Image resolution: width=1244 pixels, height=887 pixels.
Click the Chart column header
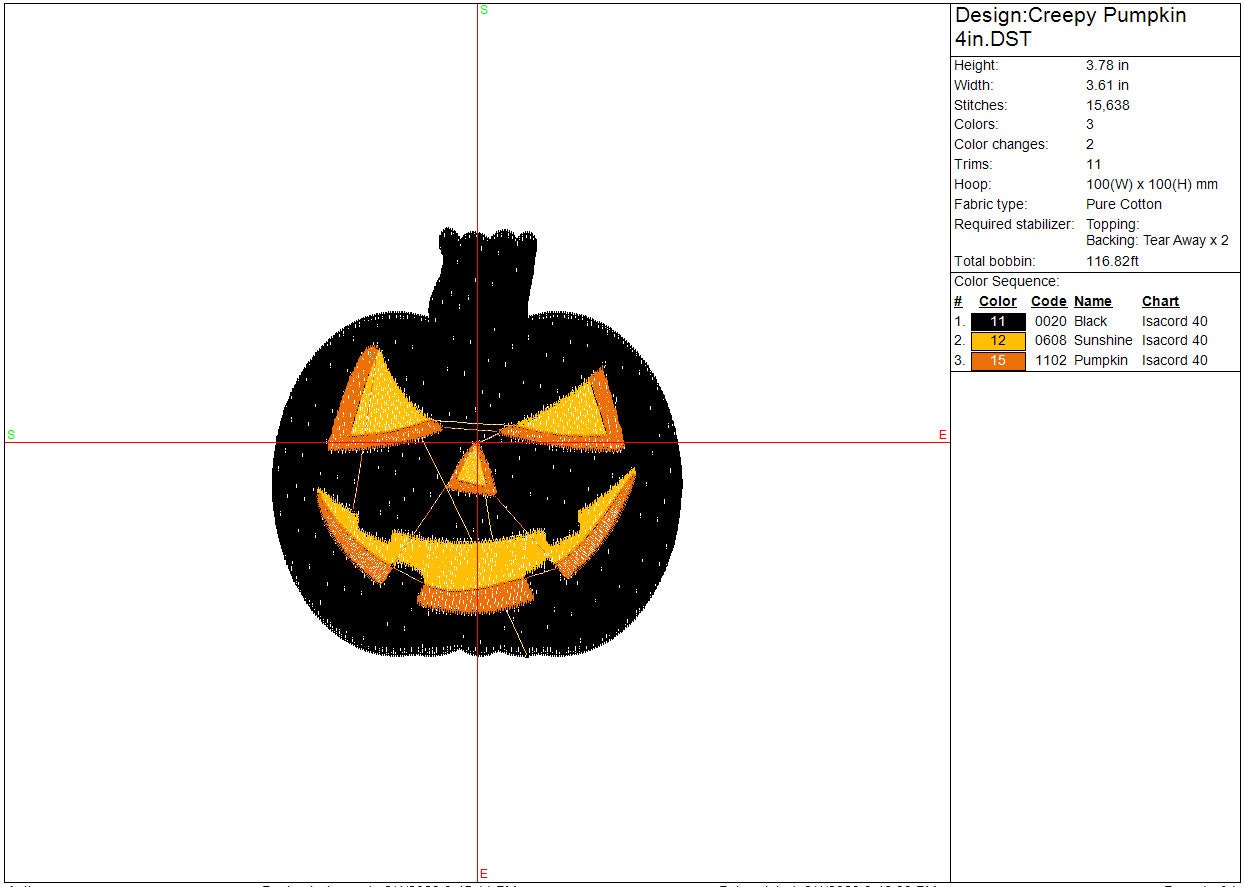1160,301
